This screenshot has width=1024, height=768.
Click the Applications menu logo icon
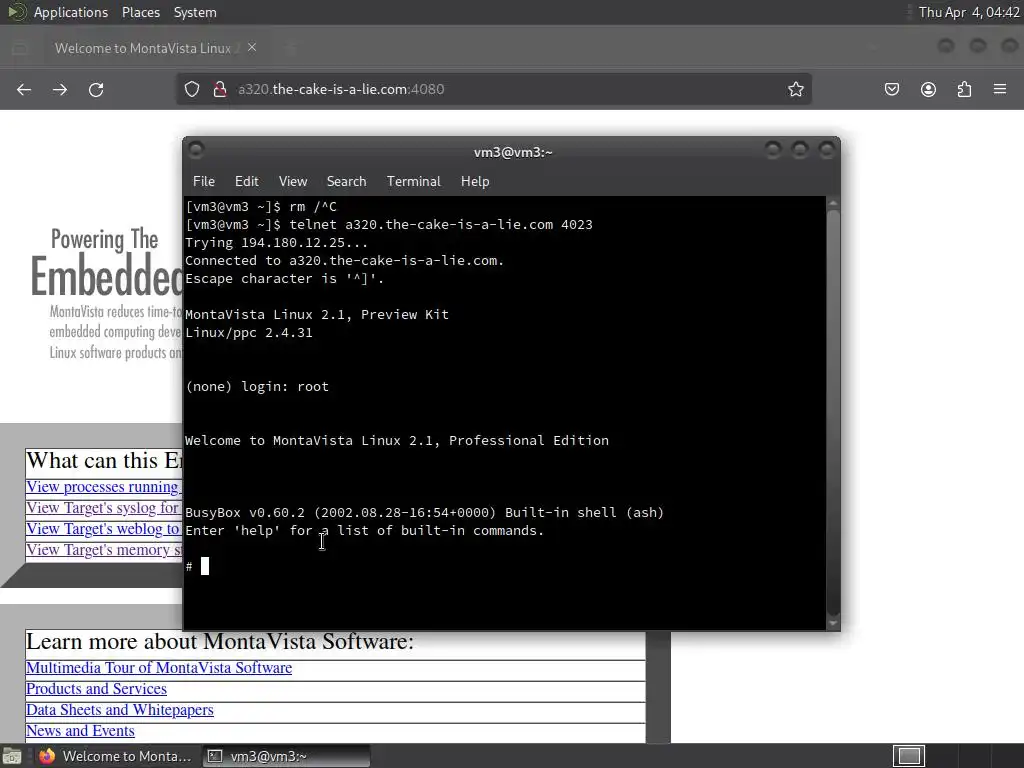[16, 12]
